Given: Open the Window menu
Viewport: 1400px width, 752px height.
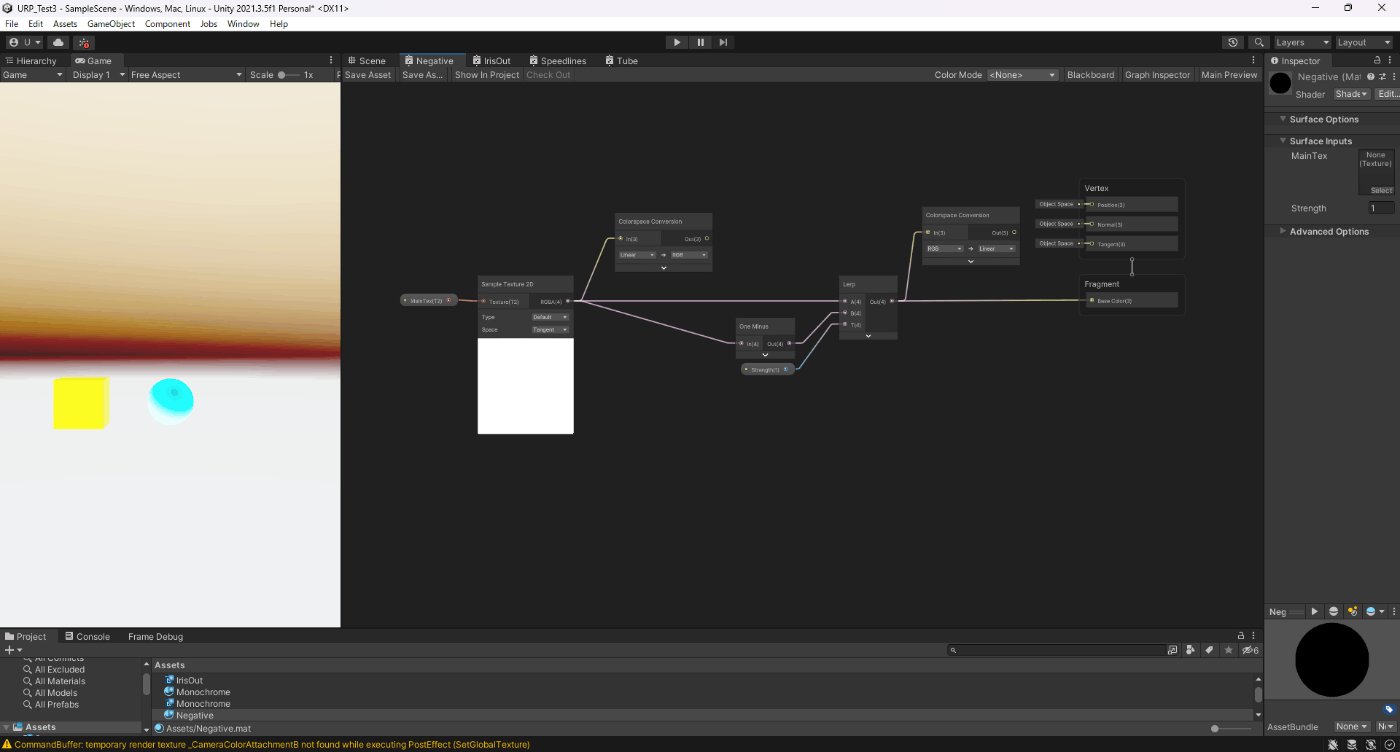Looking at the screenshot, I should (243, 24).
